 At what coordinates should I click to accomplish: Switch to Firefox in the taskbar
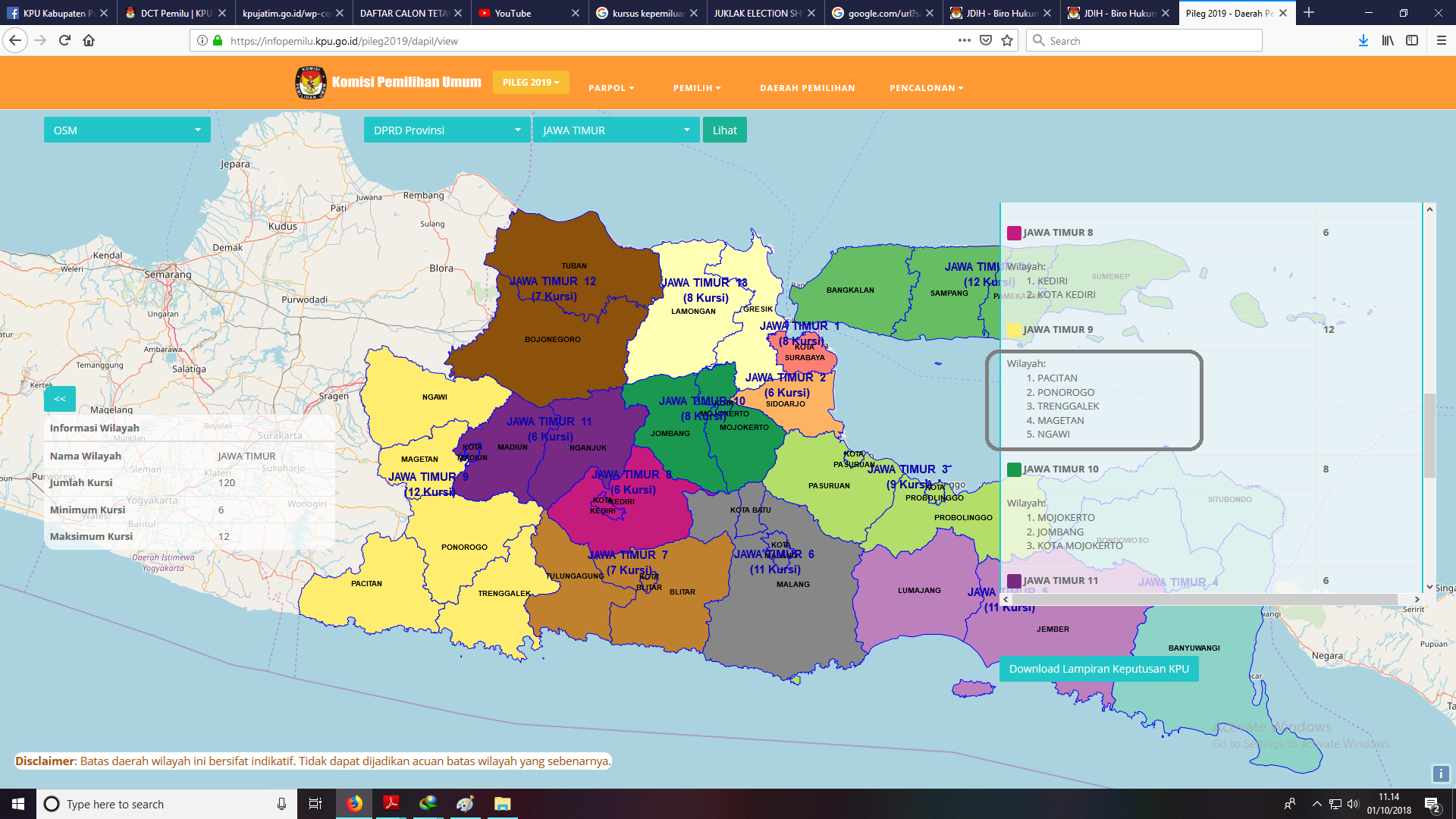pos(354,804)
